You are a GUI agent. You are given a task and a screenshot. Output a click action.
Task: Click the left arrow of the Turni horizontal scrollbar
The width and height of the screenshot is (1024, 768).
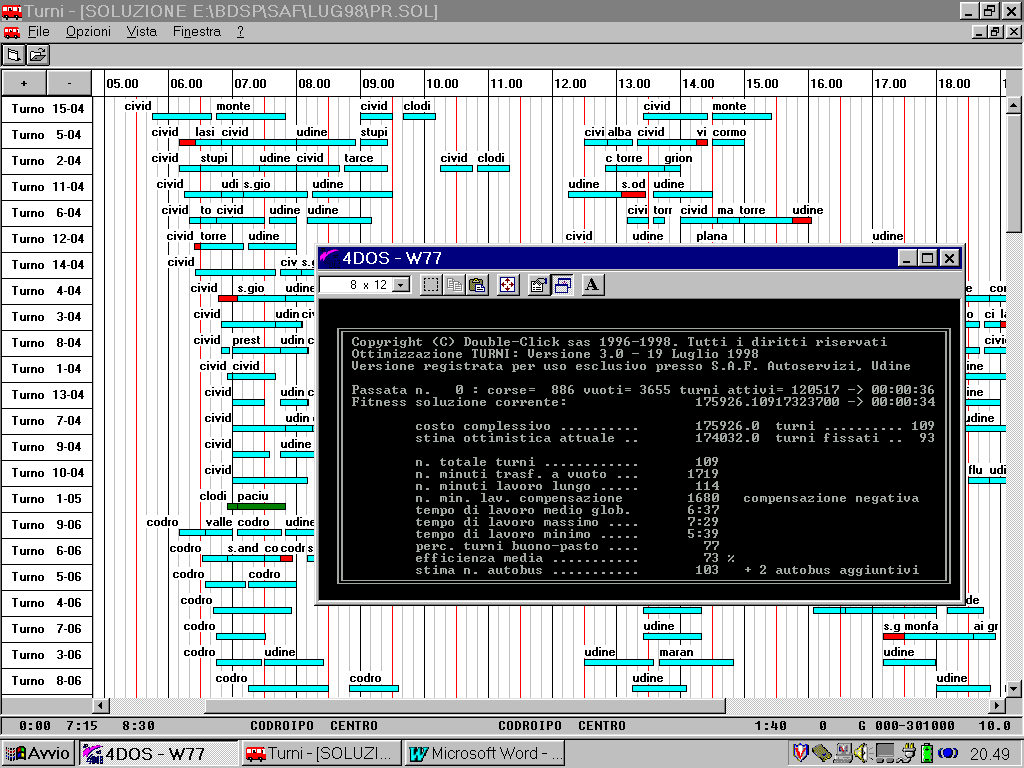(101, 705)
